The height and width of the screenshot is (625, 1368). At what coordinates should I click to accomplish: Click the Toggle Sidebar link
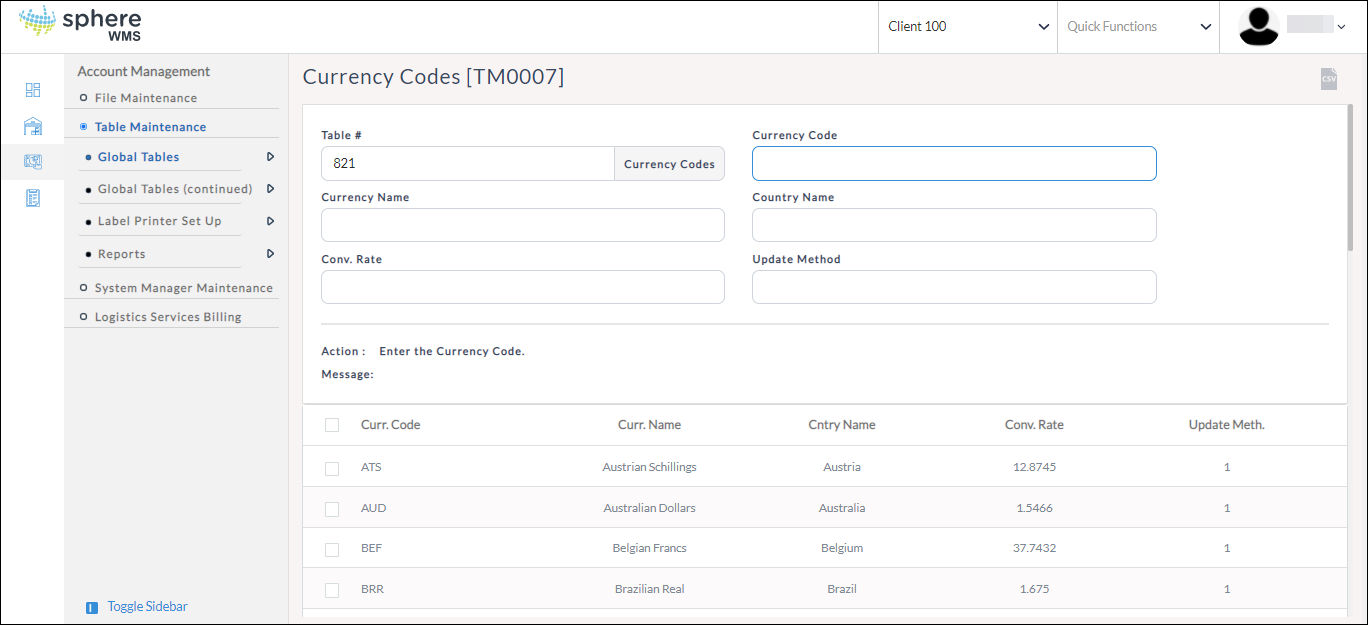click(x=147, y=607)
